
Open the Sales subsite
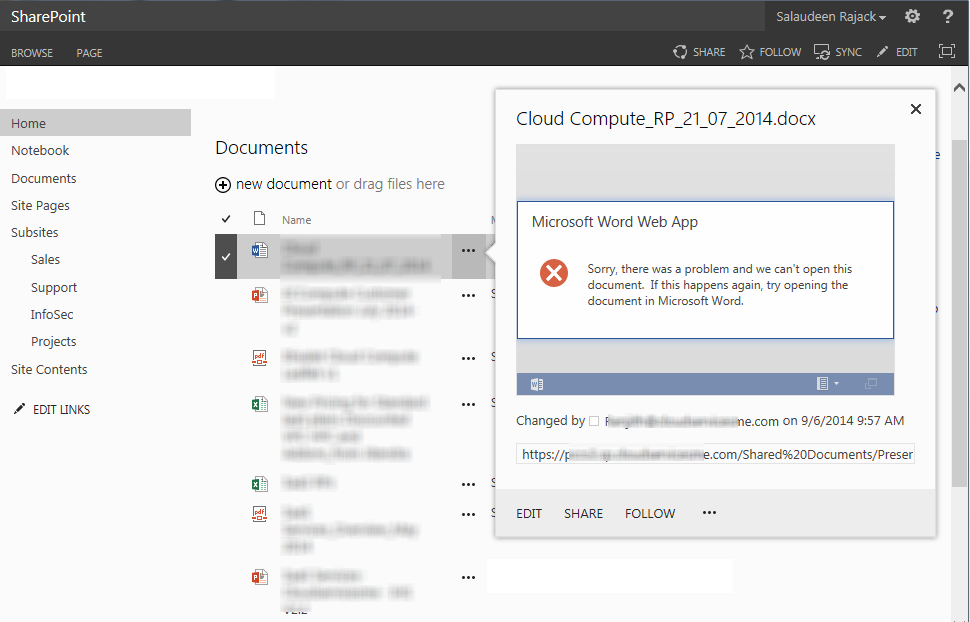pyautogui.click(x=45, y=259)
